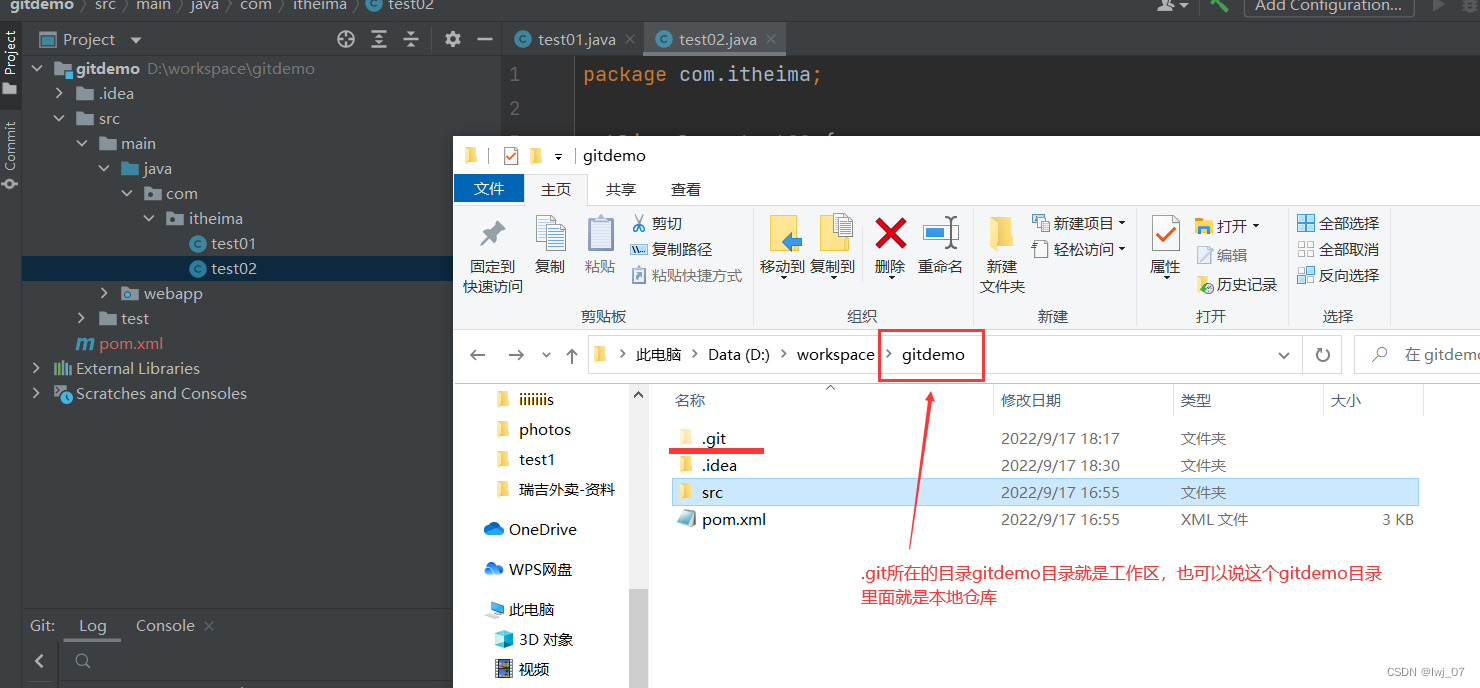Click the 复制 copy icon in ribbon
This screenshot has height=688, width=1480.
550,234
